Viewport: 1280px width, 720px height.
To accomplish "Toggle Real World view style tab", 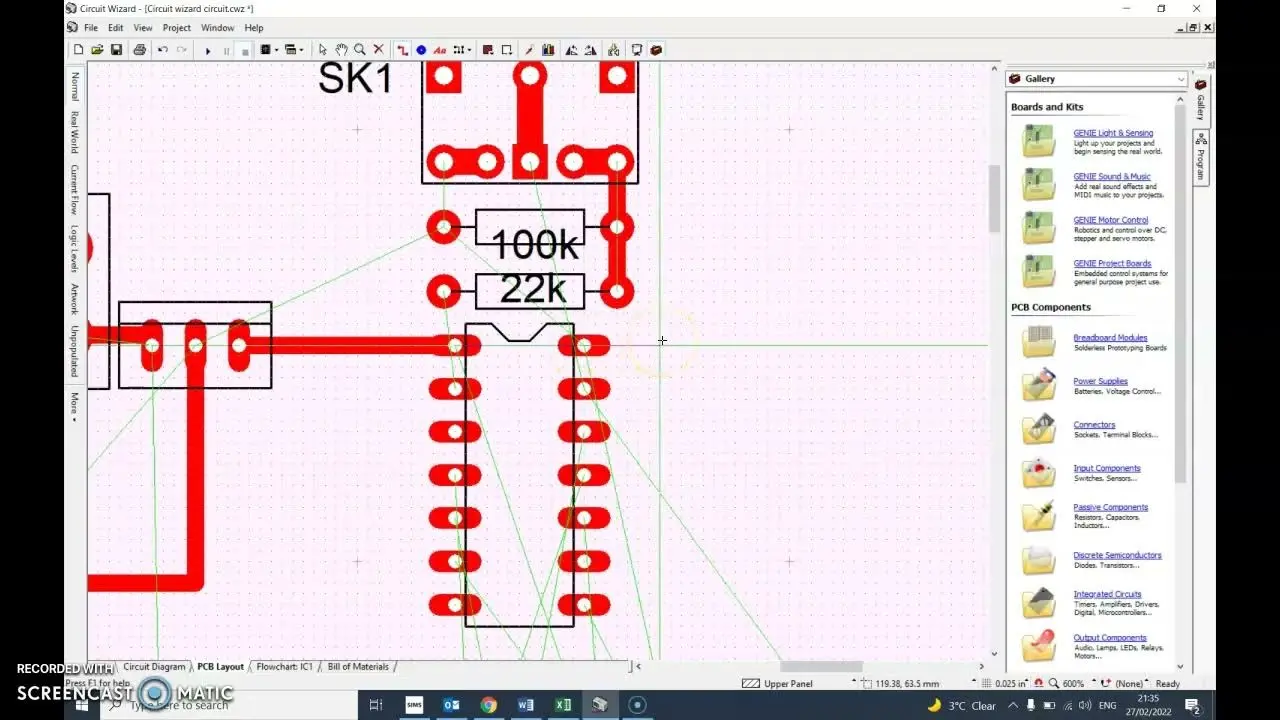I will tap(74, 132).
